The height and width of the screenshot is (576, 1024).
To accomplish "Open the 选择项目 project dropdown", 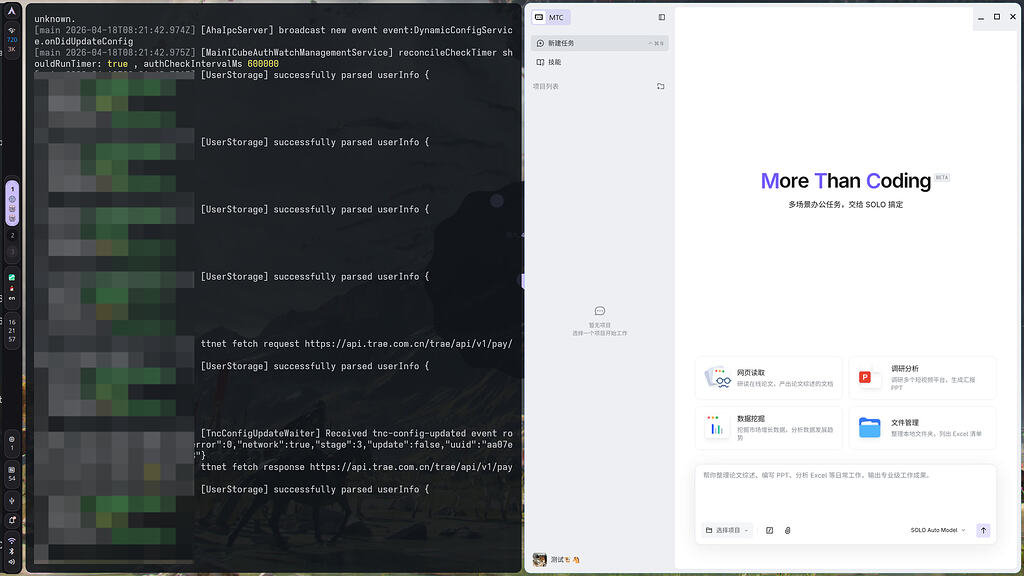I will [x=727, y=530].
